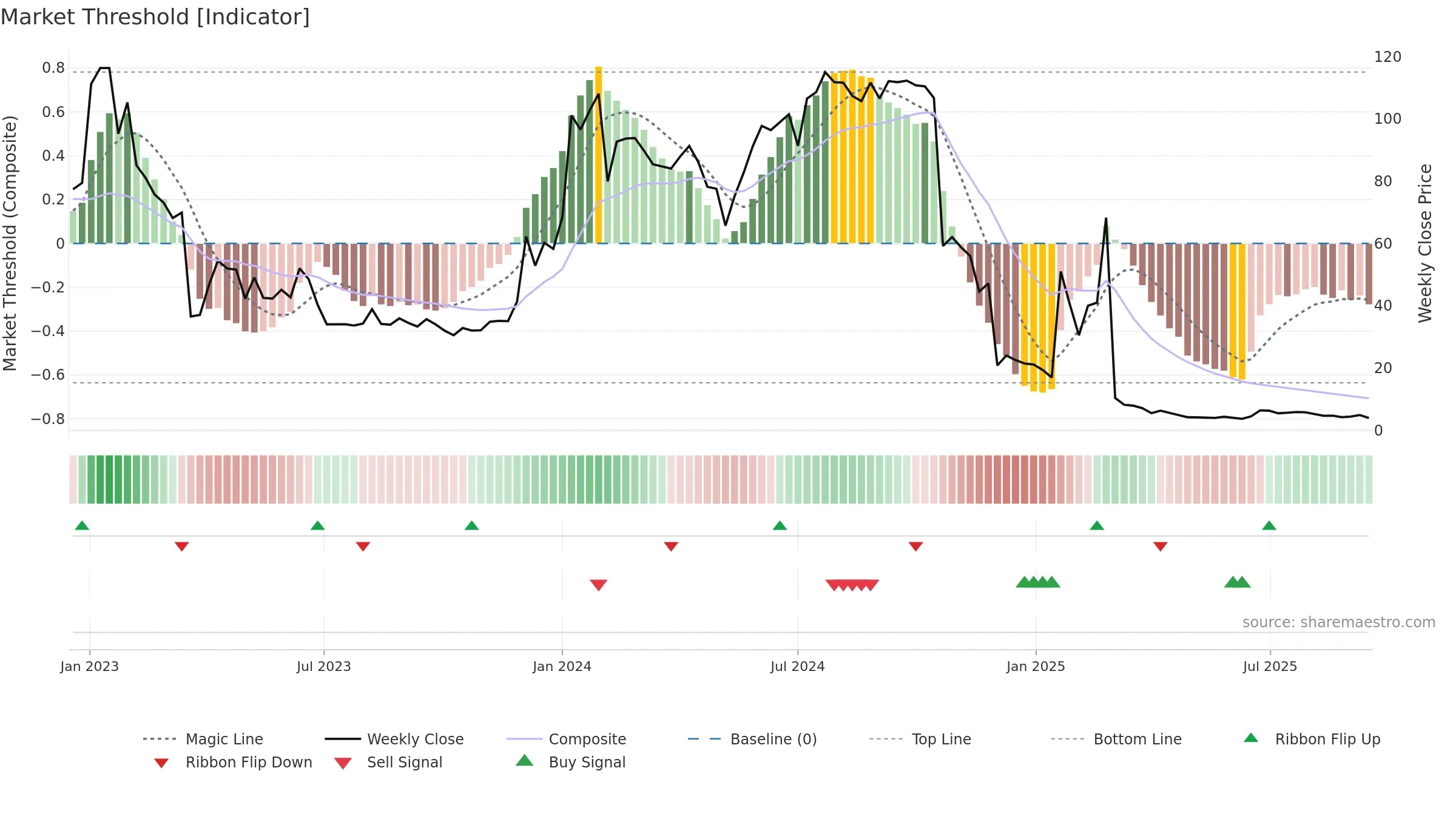Click the red Ribbon Flip Down marker just after Jul 2023

pos(363,547)
